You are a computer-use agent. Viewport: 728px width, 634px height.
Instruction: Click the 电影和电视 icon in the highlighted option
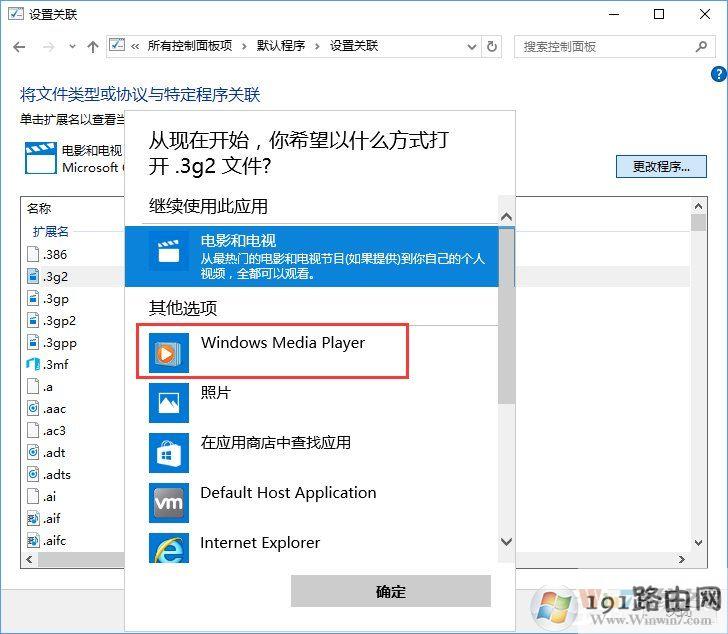(x=169, y=251)
